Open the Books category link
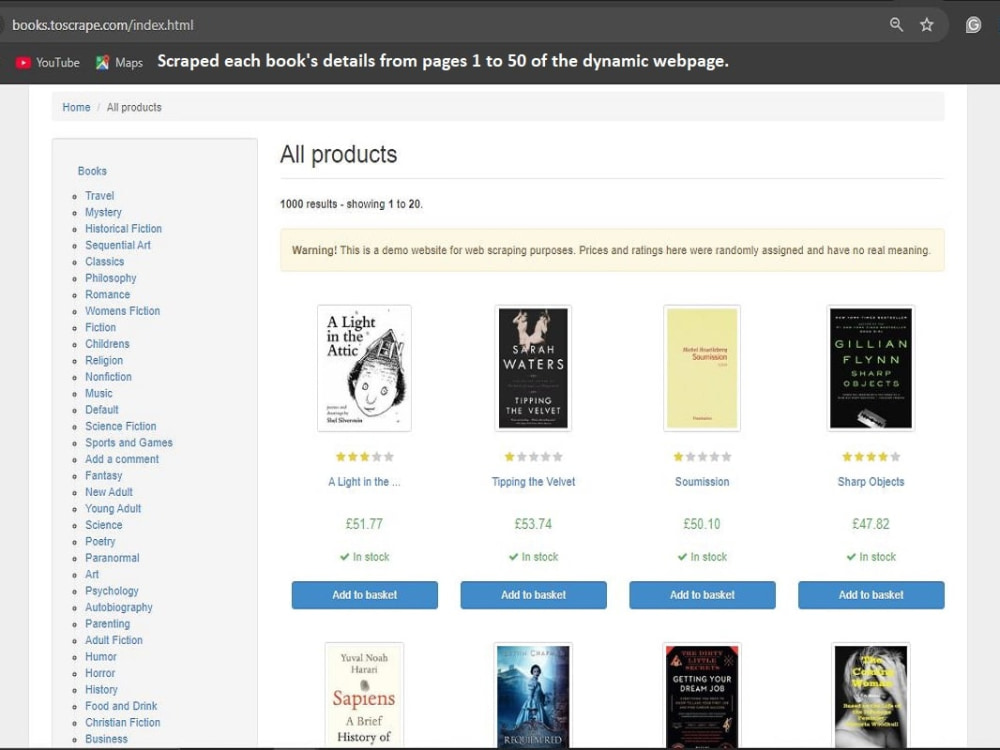The height and width of the screenshot is (750, 1000). coord(92,171)
